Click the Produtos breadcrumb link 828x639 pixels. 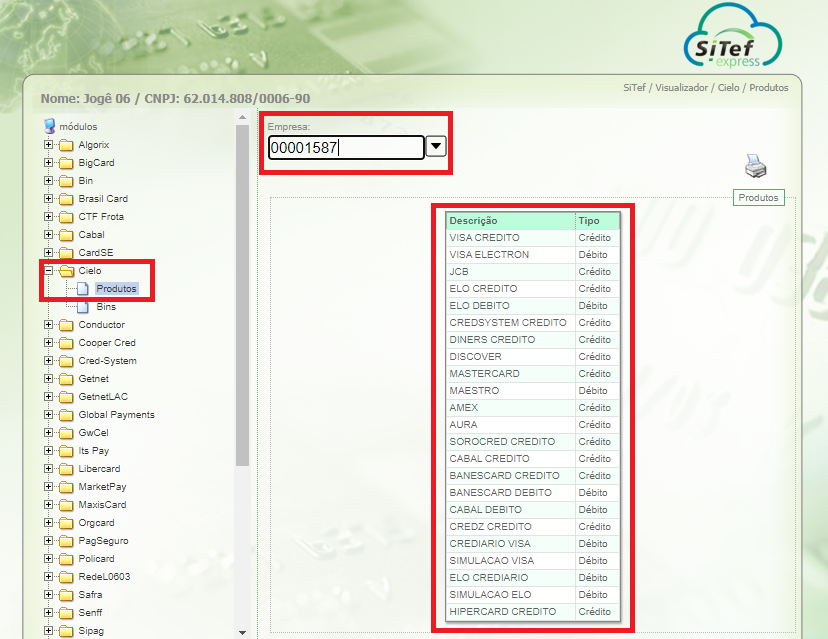768,88
